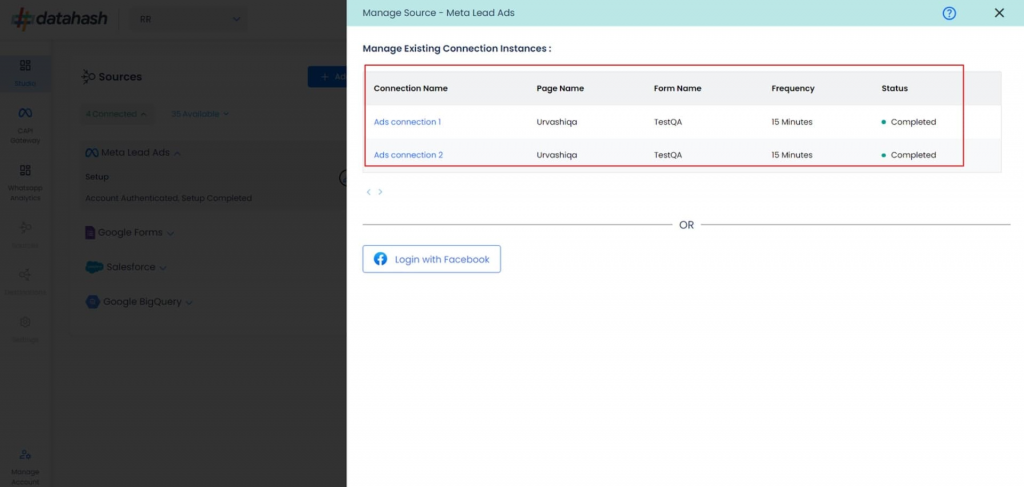This screenshot has width=1024, height=487.
Task: Open Ads connection 2 link
Action: coord(408,155)
